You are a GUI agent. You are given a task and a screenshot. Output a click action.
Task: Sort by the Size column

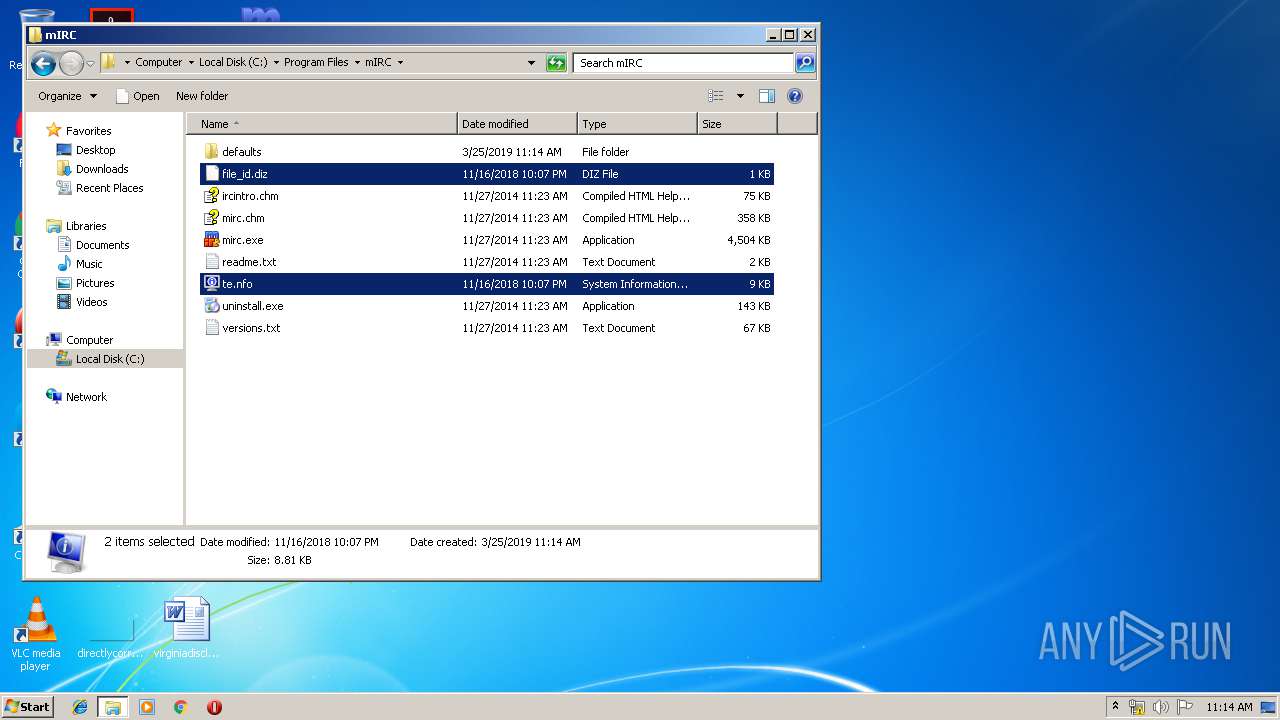[737, 124]
